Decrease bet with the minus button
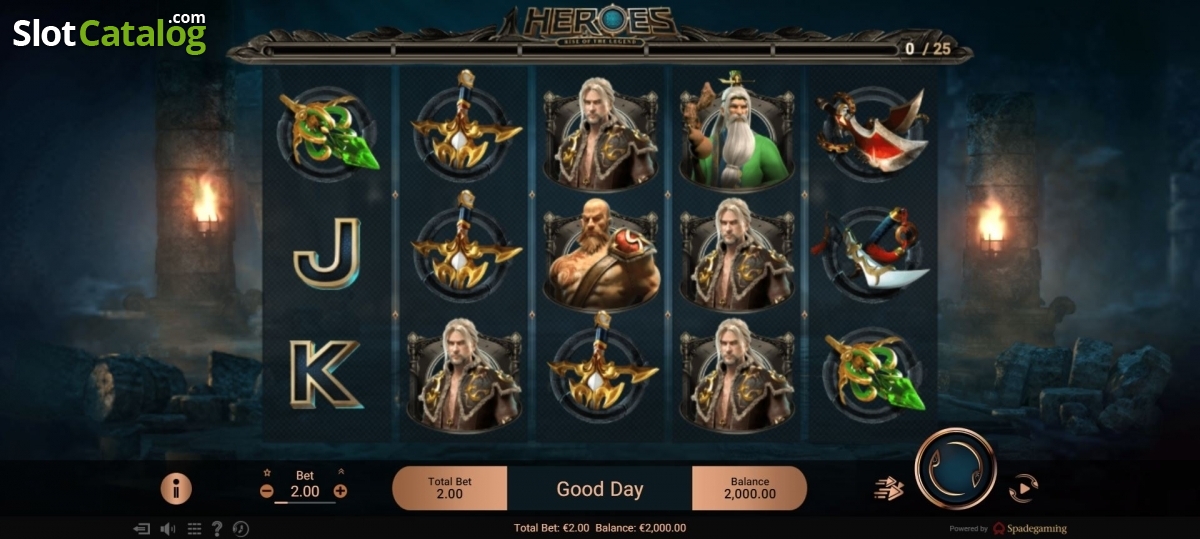 [x=267, y=491]
